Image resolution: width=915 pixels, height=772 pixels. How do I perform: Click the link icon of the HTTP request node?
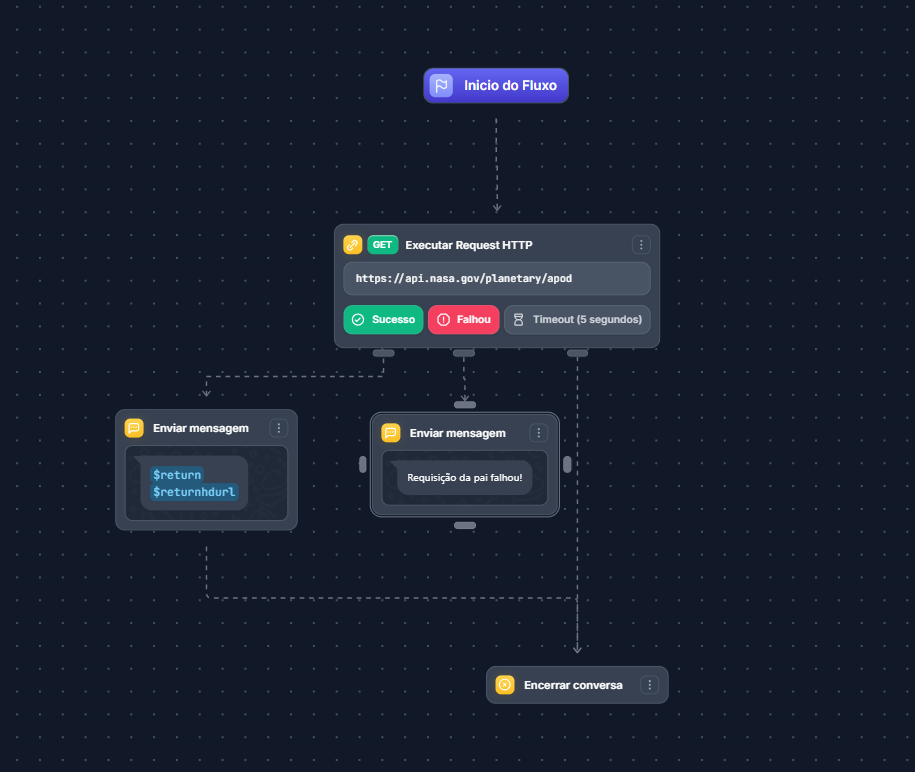(352, 244)
